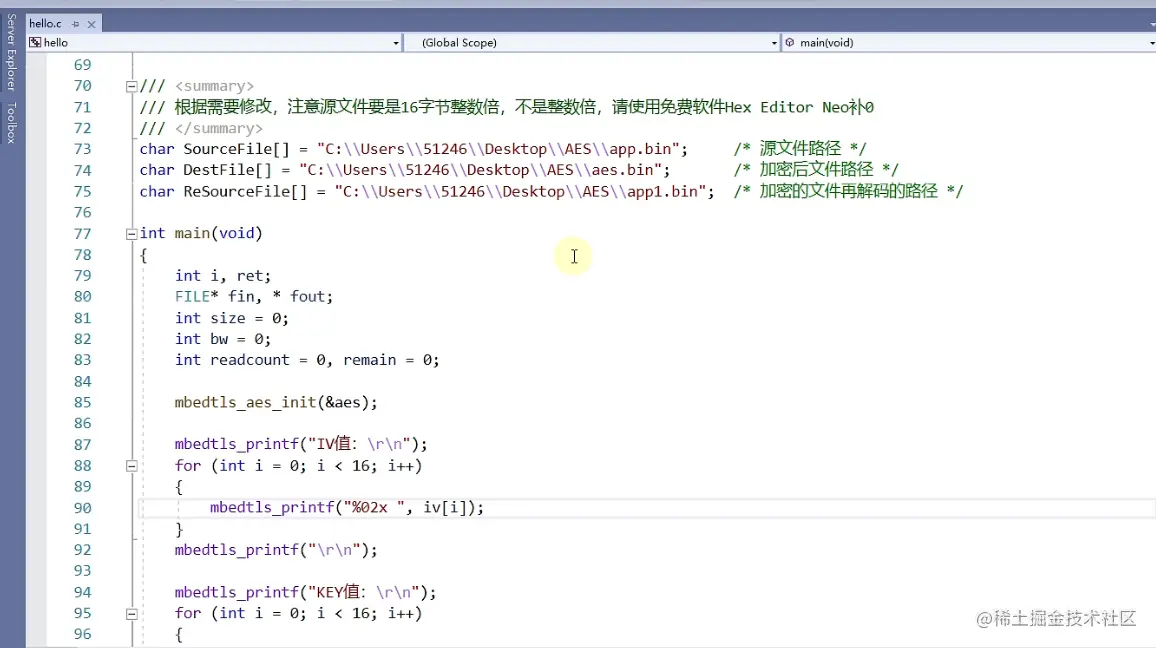Collapse the main function at line 77
Viewport: 1156px width, 648px height.
tap(131, 234)
